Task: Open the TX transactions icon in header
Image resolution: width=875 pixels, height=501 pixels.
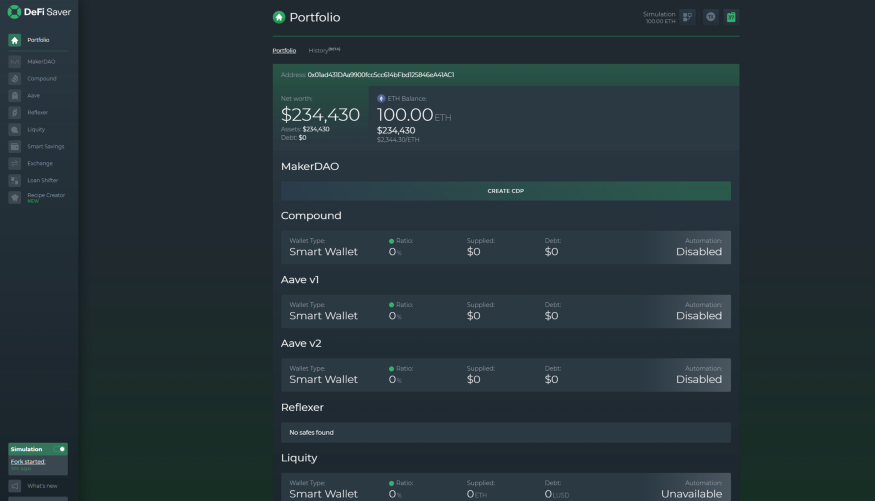Action: 710,17
